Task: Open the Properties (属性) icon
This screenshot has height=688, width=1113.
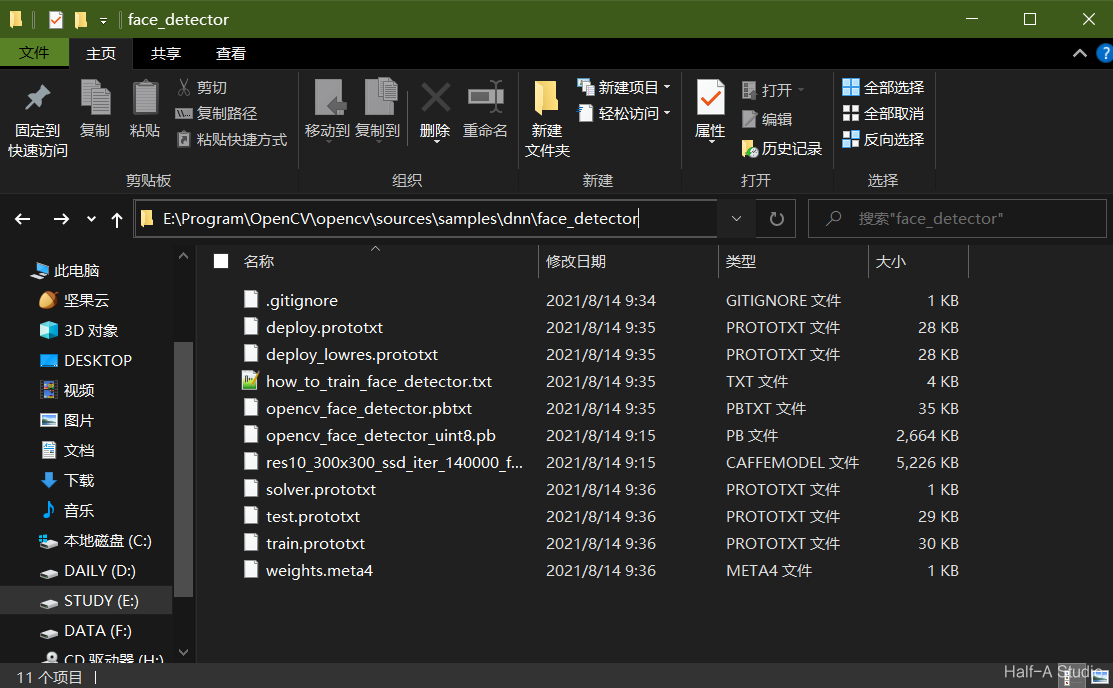Action: [710, 97]
